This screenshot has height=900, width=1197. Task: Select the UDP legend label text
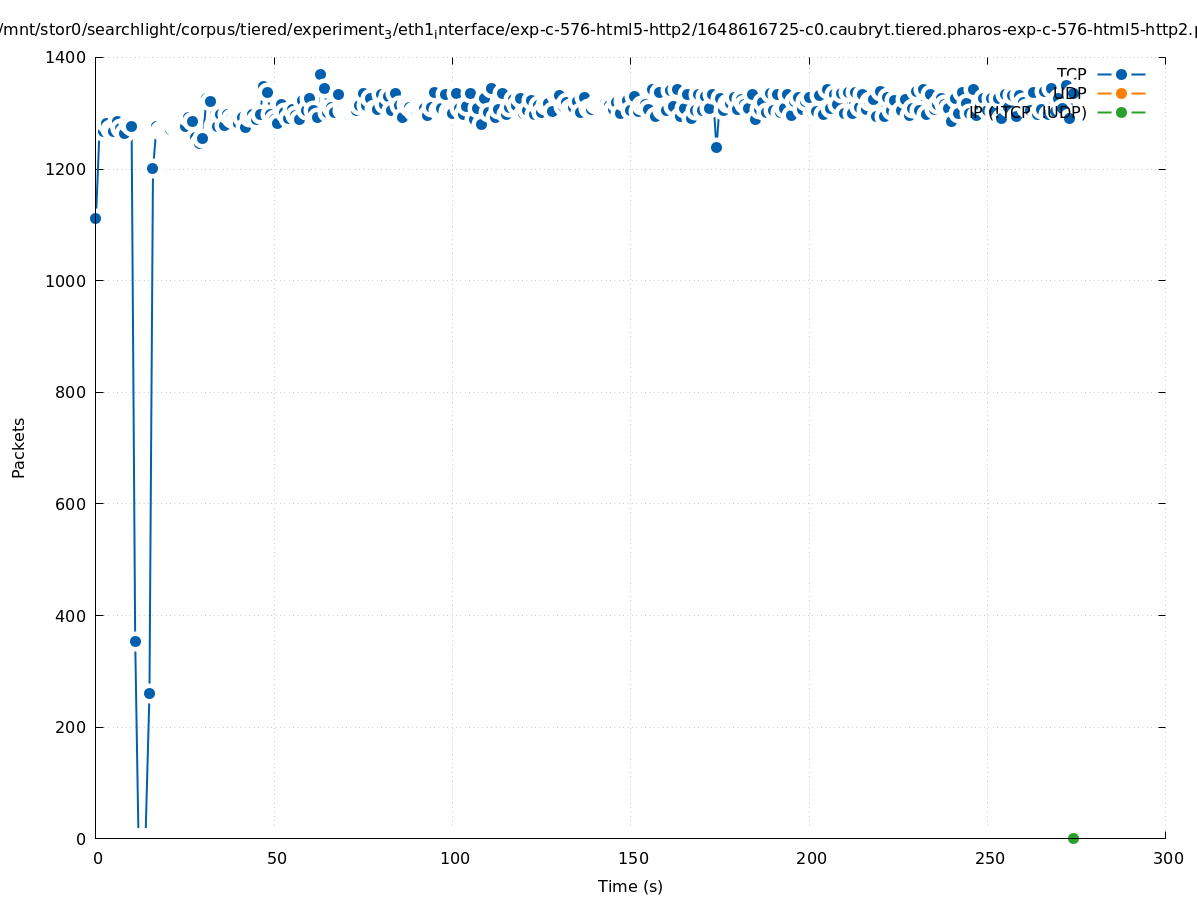(1069, 93)
